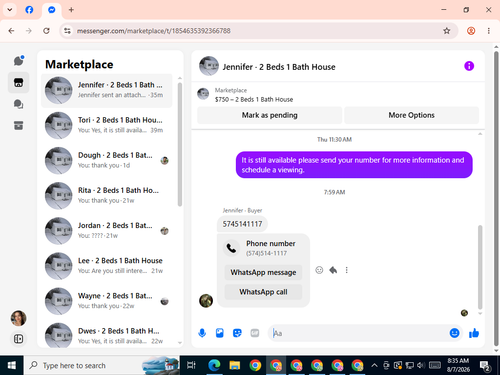Switch to the Facebook tab
Screen dimensions: 500x375
[x=29, y=10]
